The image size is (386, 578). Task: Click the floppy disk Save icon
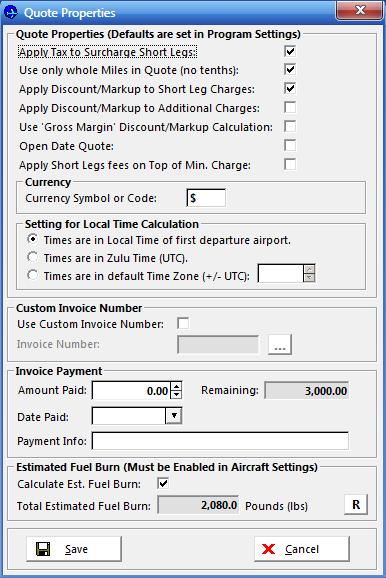click(43, 549)
